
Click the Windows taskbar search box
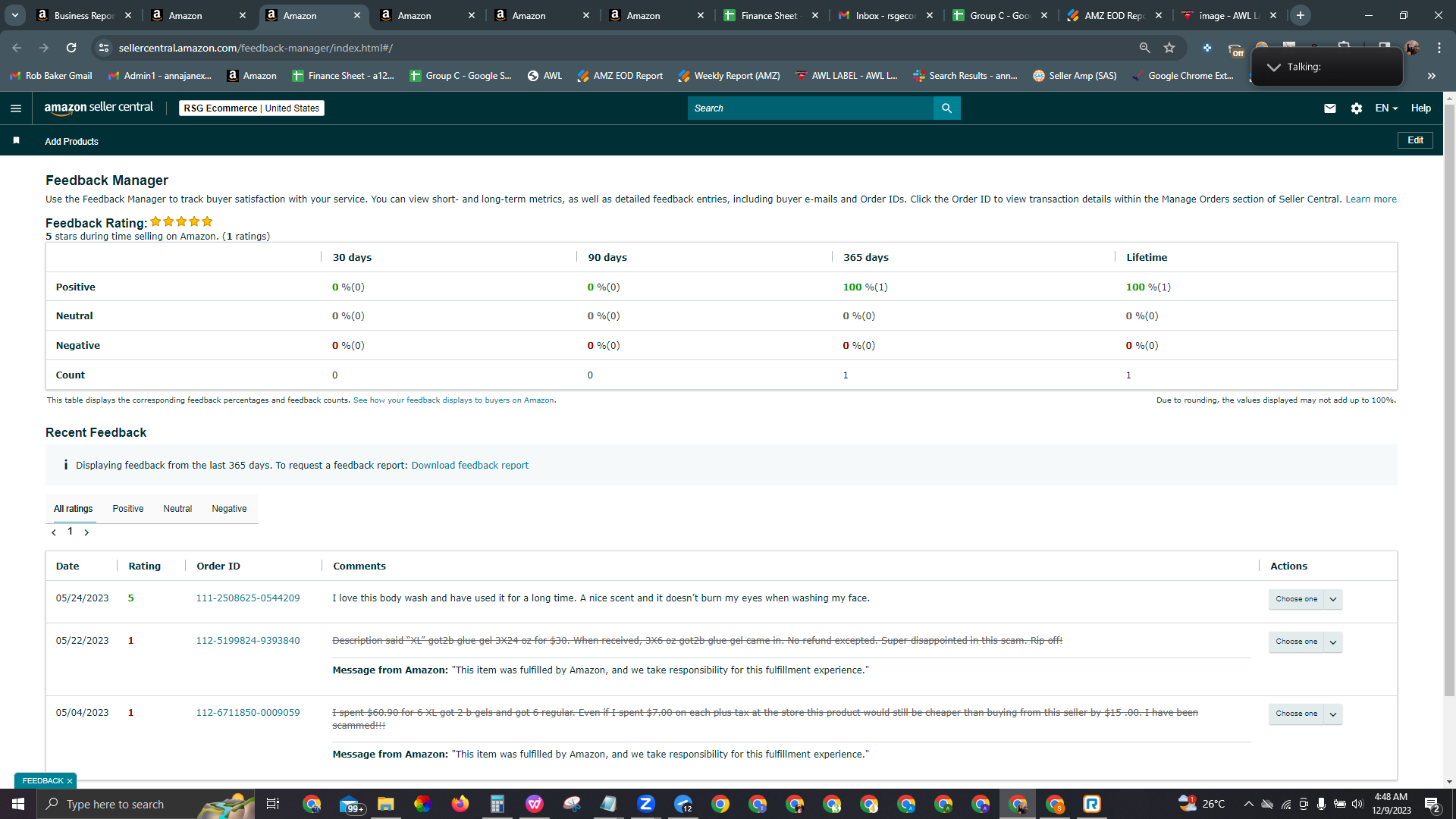coord(146,804)
